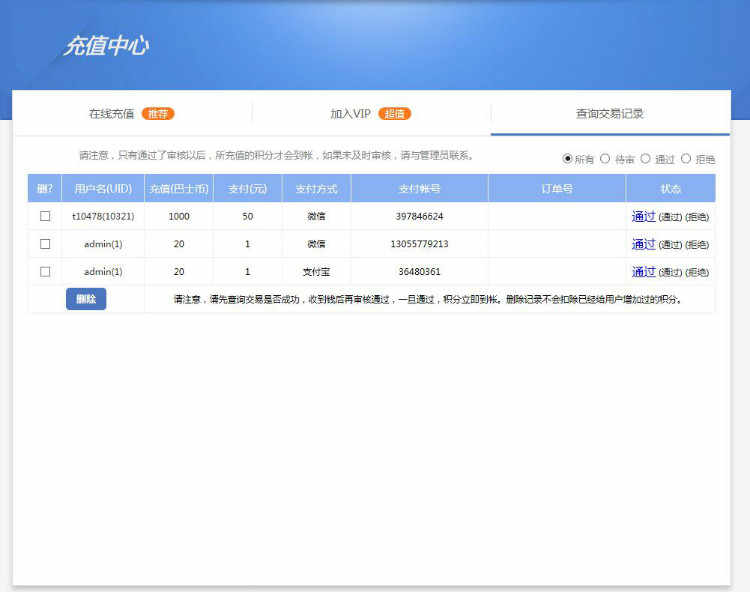Click the orange 超值 badge

[x=395, y=114]
